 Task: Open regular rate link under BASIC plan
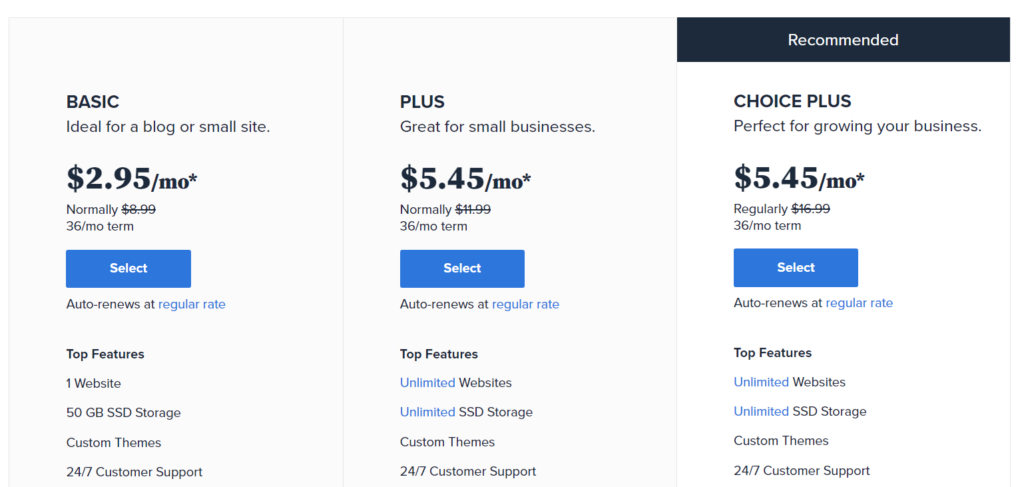192,304
